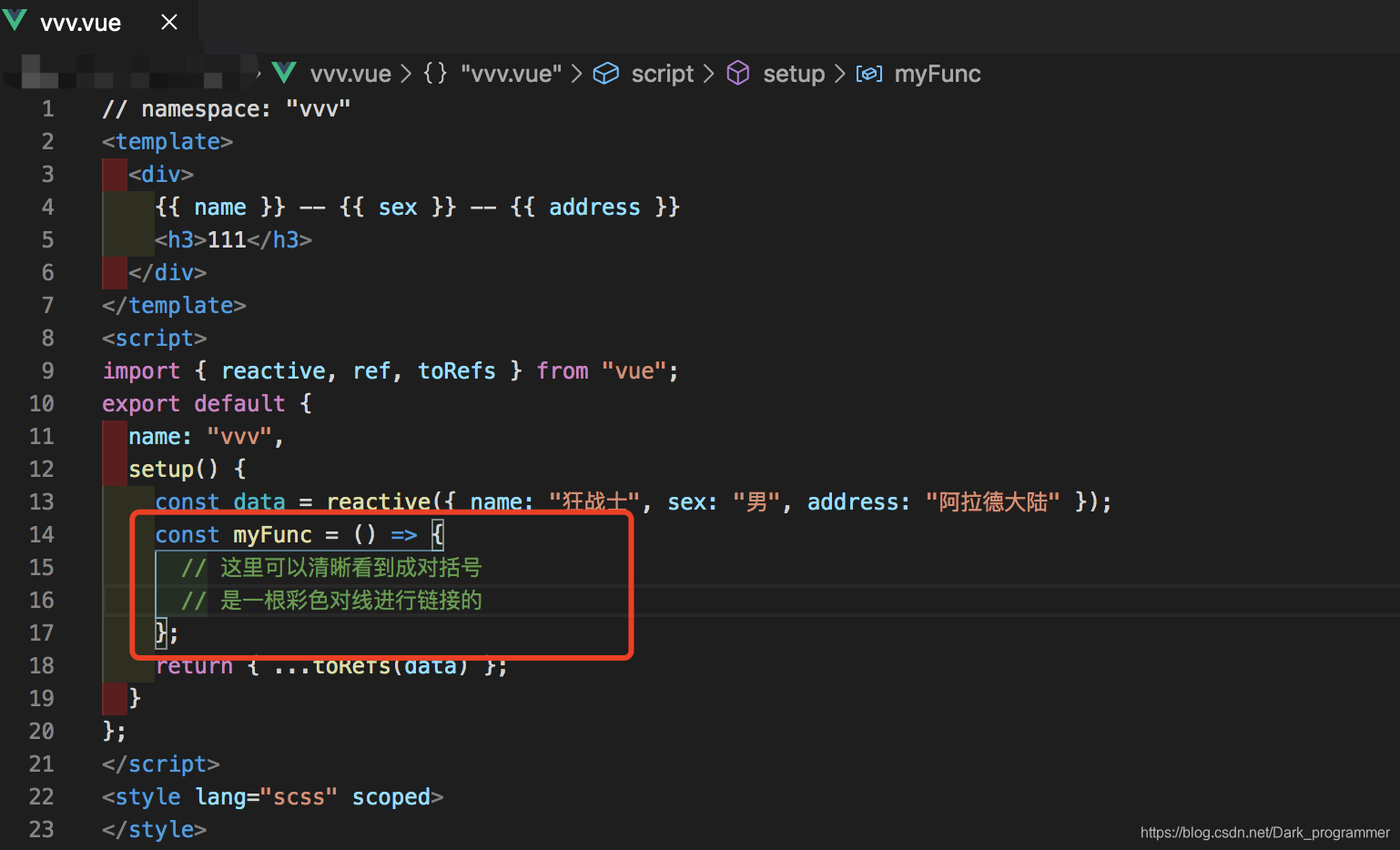Click the setup() method declaration
Screen dimensions: 1400x850
pyautogui.click(x=174, y=470)
